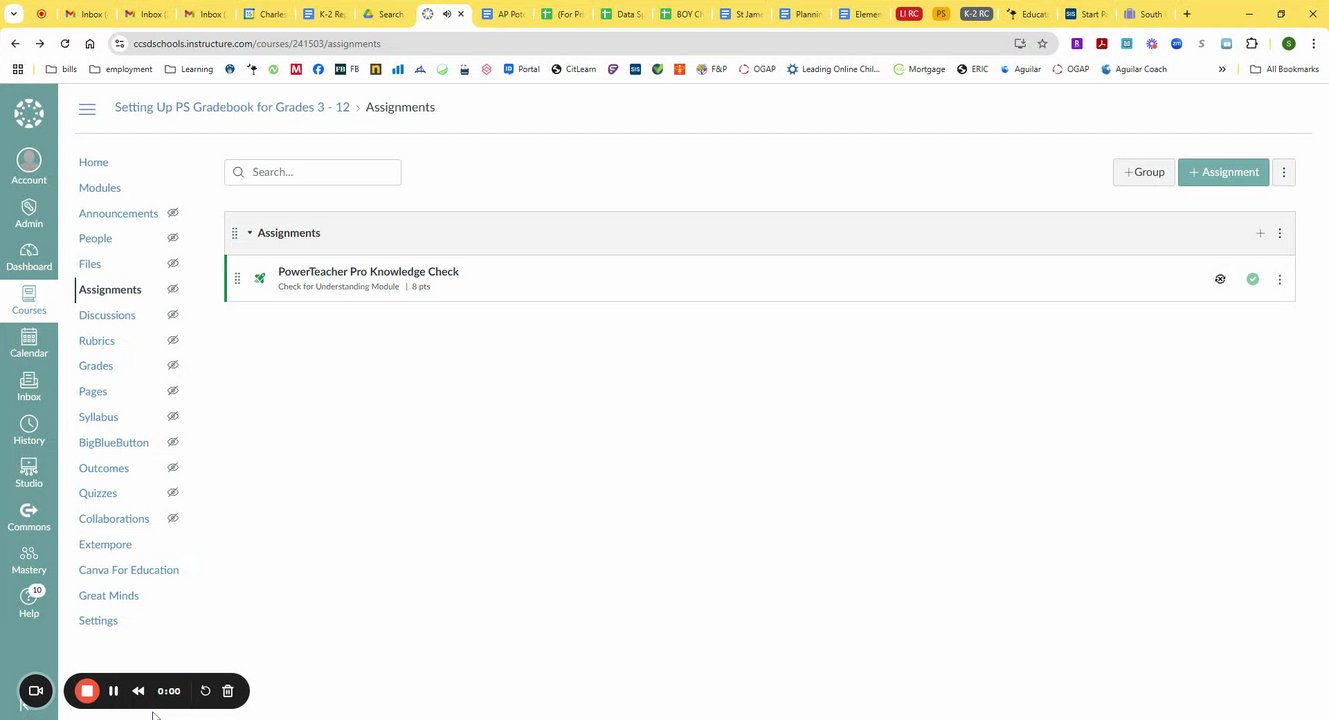The image size is (1329, 720).
Task: Click the hidden eye icon beside Grades
Action: (x=173, y=366)
